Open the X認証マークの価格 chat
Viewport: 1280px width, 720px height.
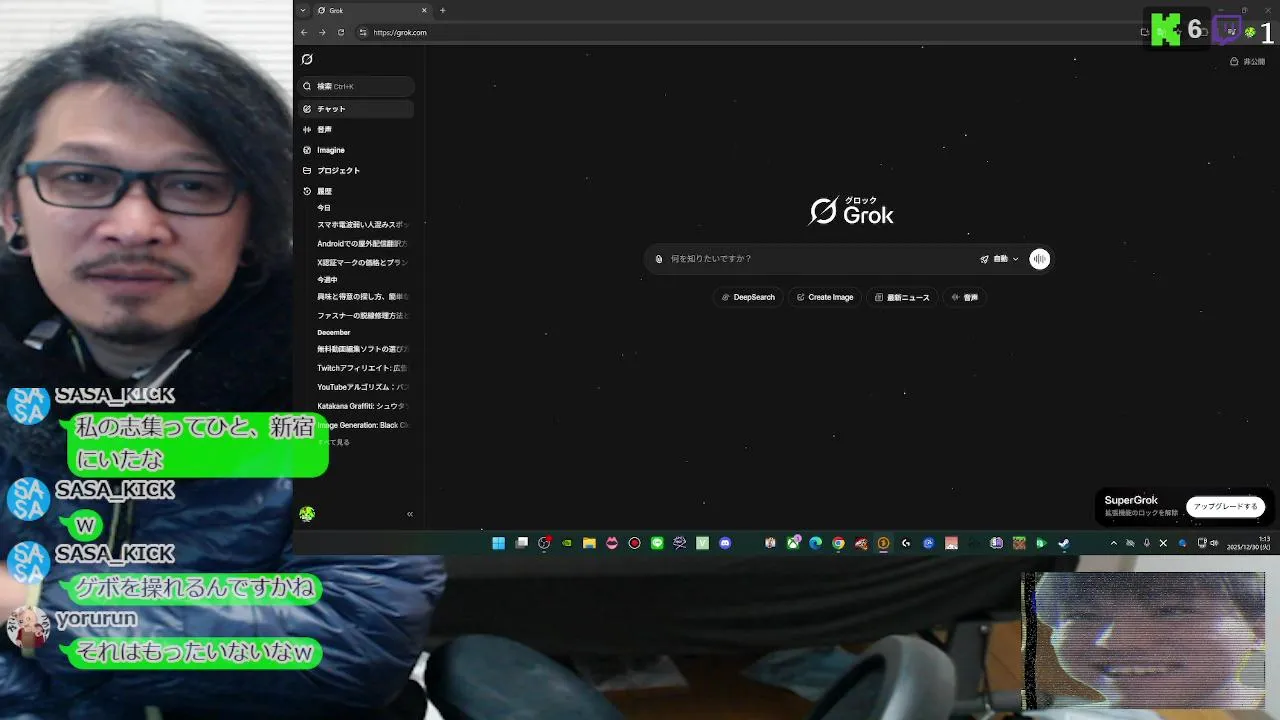[x=362, y=262]
